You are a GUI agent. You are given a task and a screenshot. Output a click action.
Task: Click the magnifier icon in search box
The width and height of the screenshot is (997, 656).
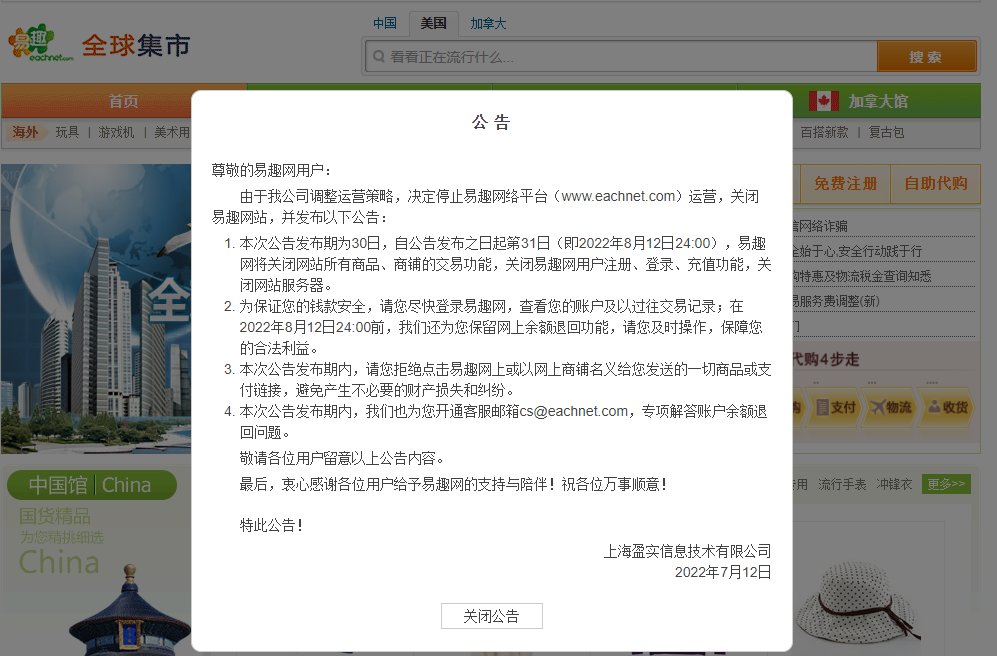(x=378, y=57)
